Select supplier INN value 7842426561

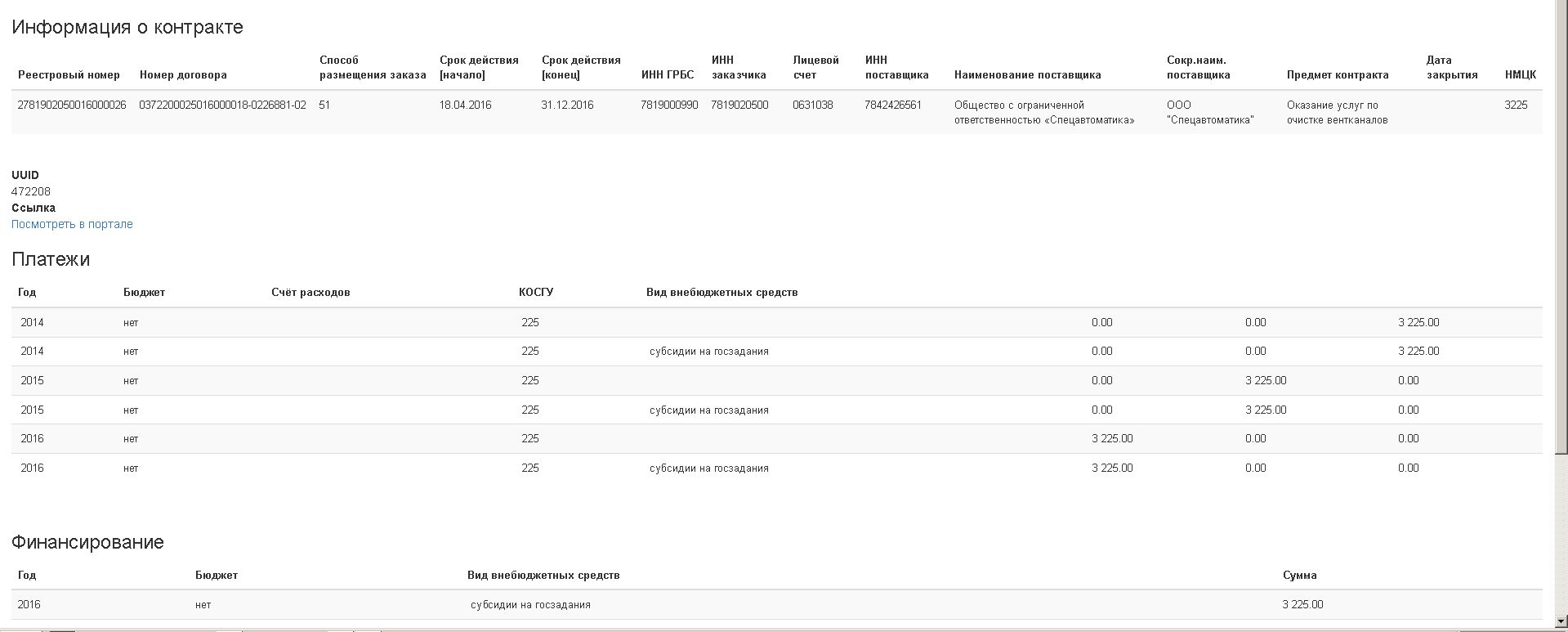coord(892,105)
